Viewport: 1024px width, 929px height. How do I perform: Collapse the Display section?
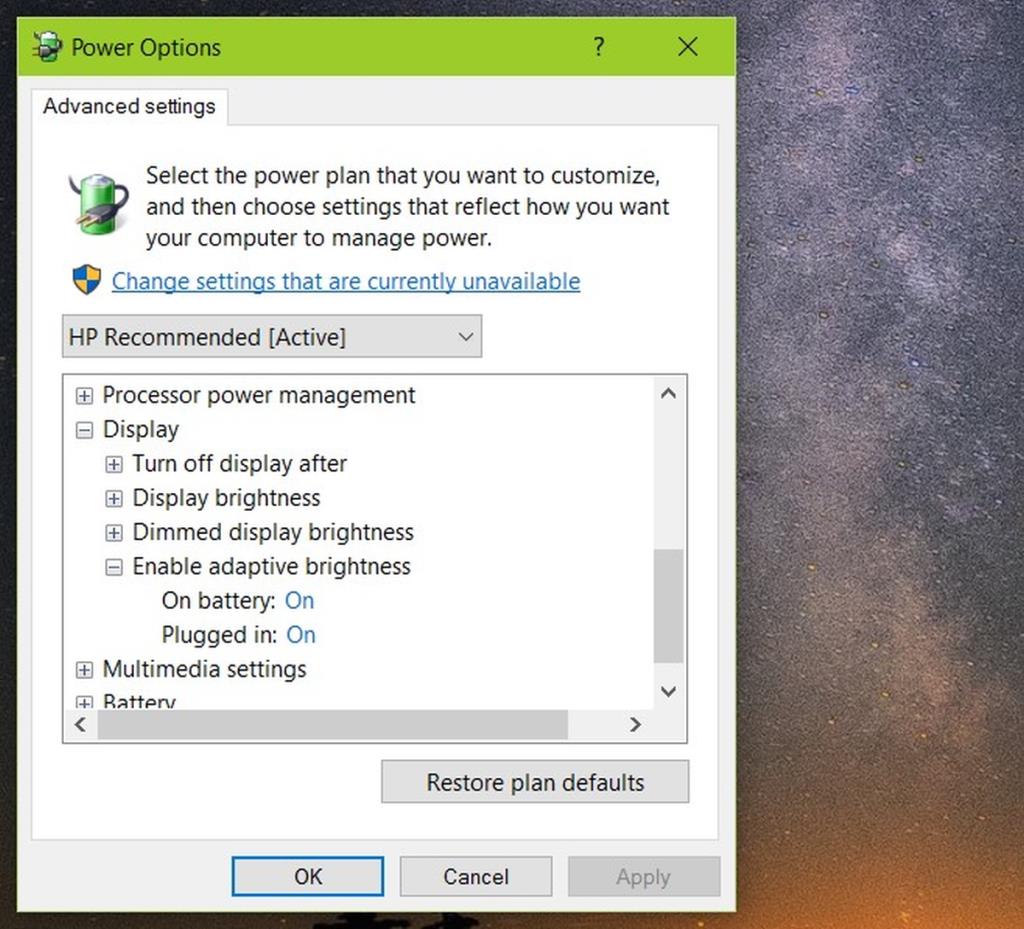[x=84, y=429]
